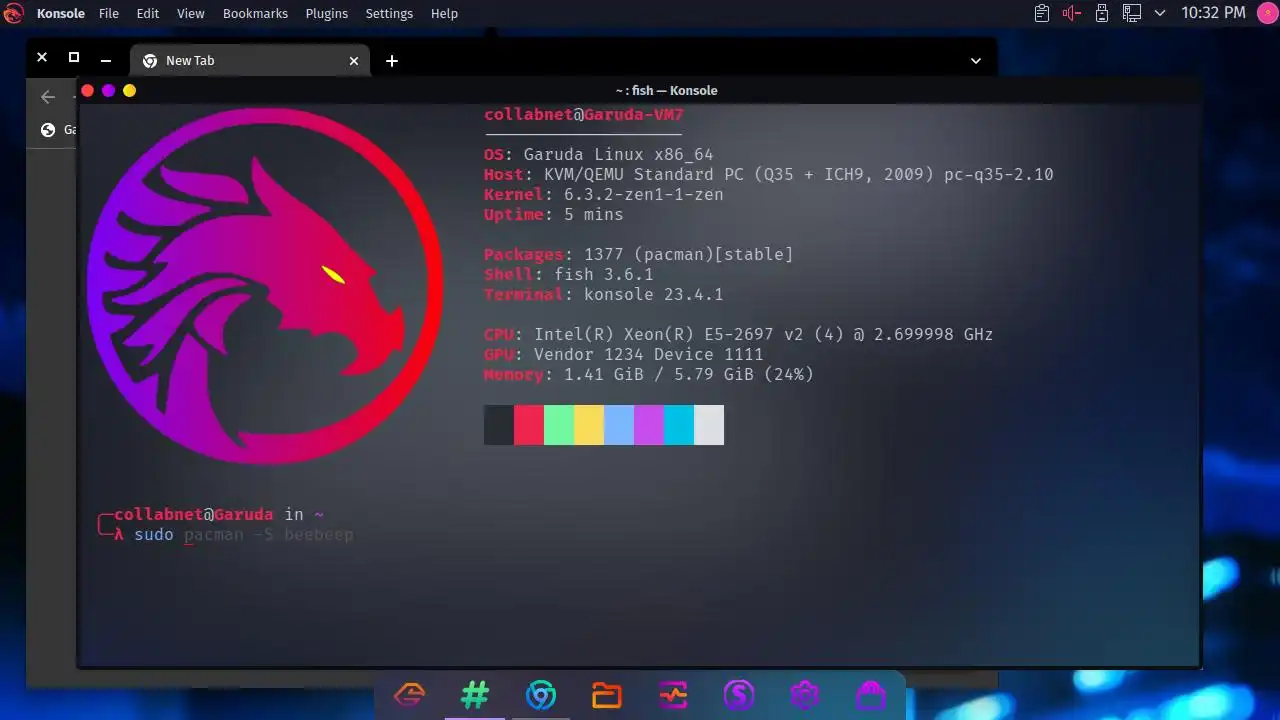The image size is (1280, 720).
Task: Click the globe bookmark icon in browser
Action: tap(47, 130)
